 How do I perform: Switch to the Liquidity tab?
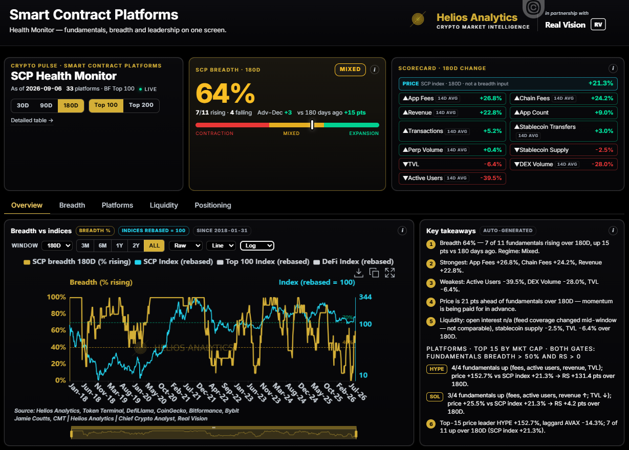164,205
